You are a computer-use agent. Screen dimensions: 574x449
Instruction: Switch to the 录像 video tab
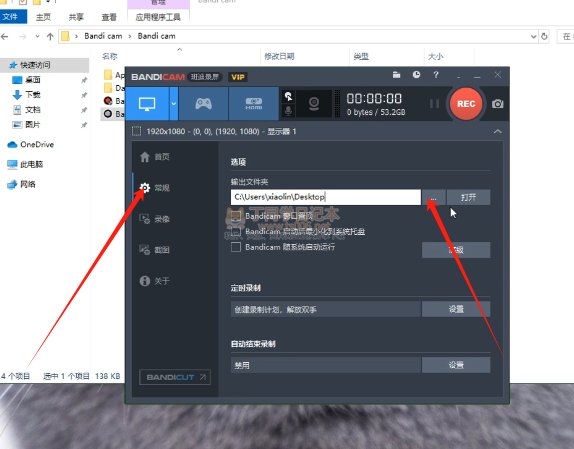pos(154,219)
